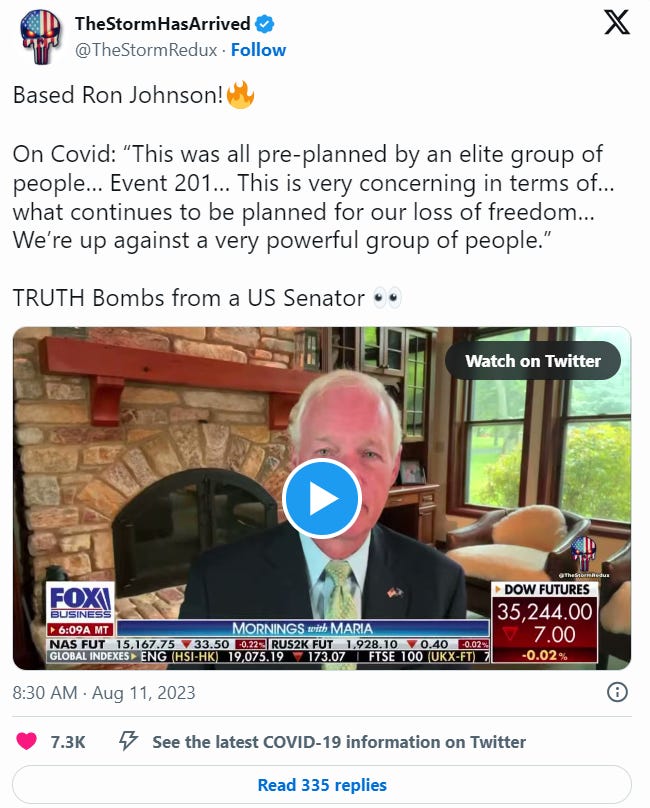Click the lightning bolt COVID icon

pos(128,741)
